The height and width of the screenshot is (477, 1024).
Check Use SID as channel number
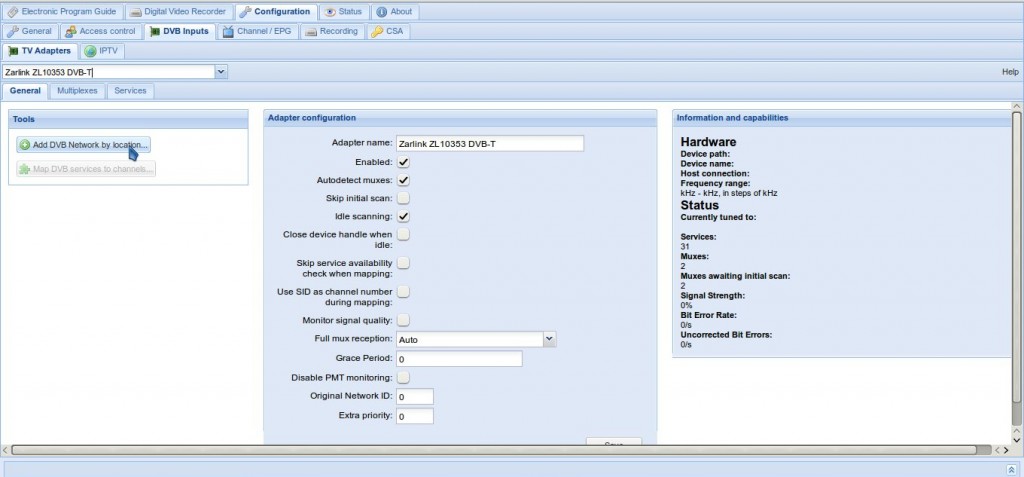pos(404,291)
